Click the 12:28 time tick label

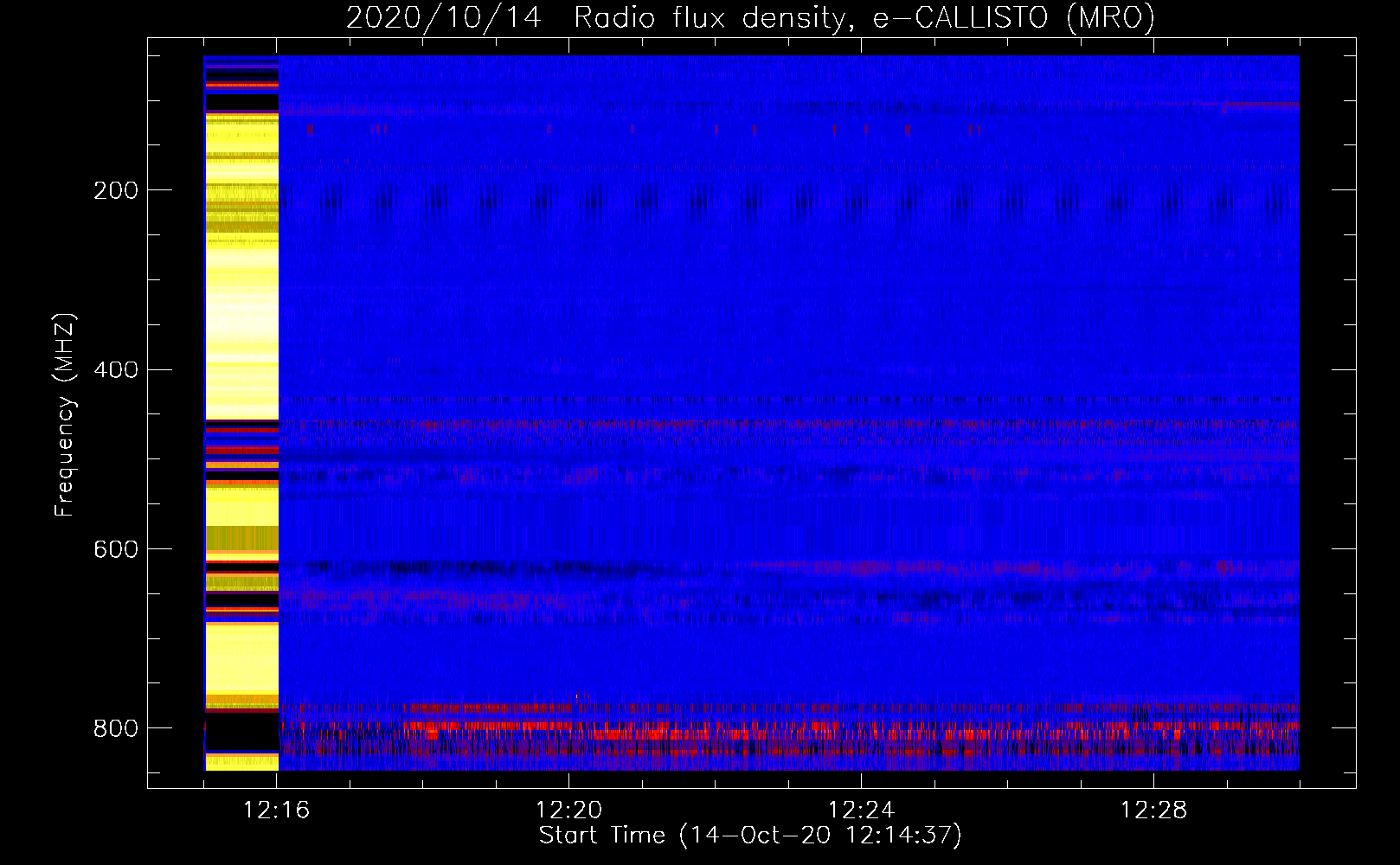pos(1153,811)
